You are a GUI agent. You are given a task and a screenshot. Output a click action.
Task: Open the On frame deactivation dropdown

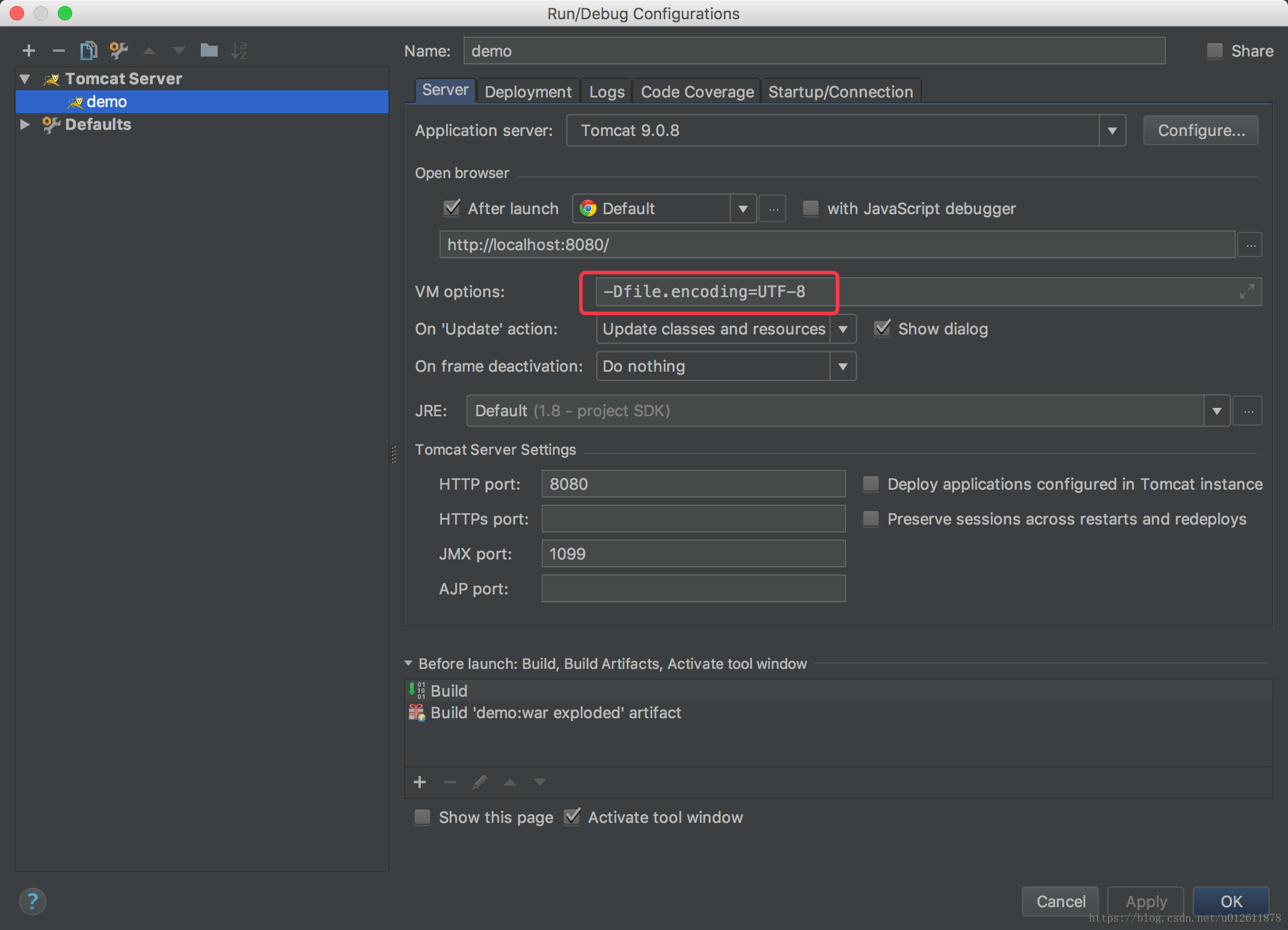843,366
